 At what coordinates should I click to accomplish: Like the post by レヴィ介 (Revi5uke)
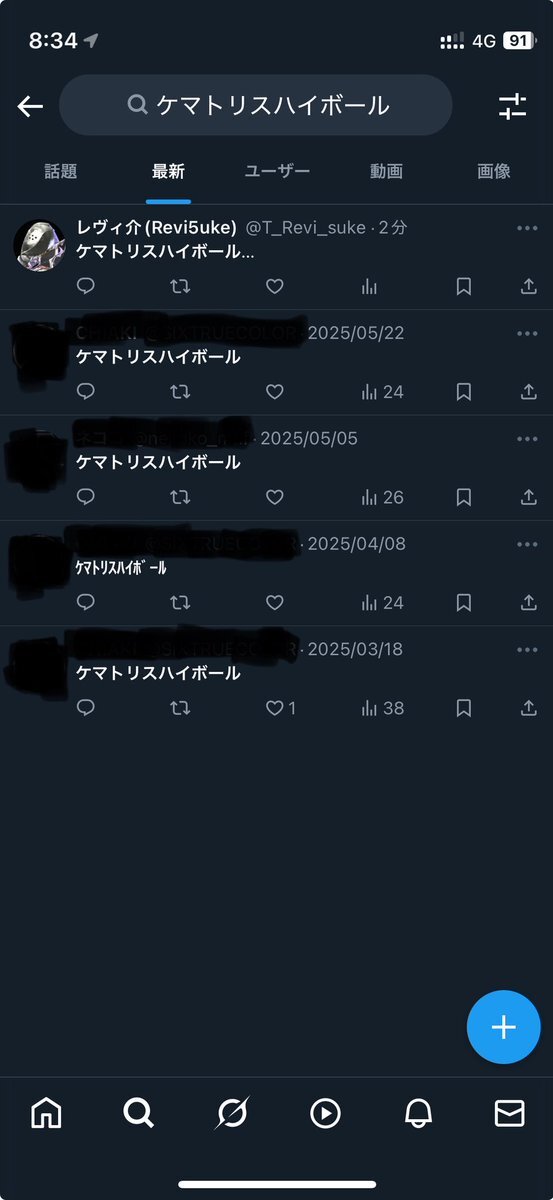(x=274, y=287)
